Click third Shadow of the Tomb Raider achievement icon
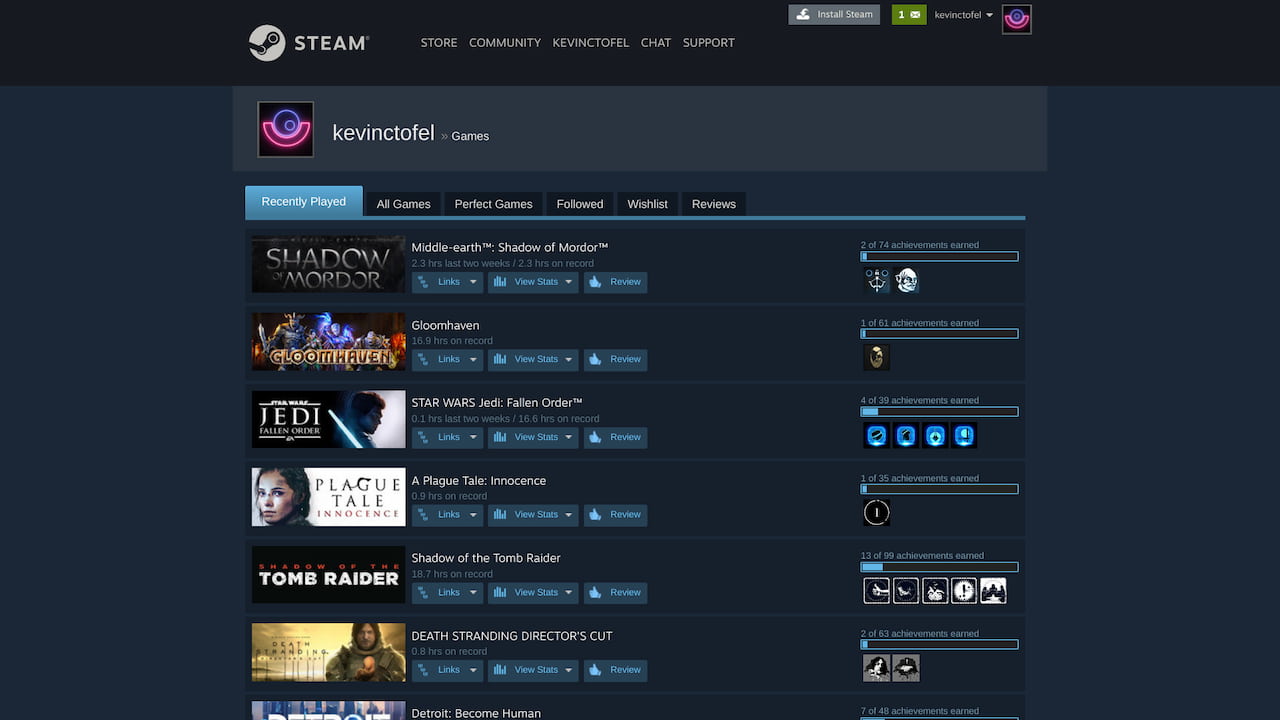This screenshot has height=720, width=1280. pyautogui.click(x=935, y=591)
